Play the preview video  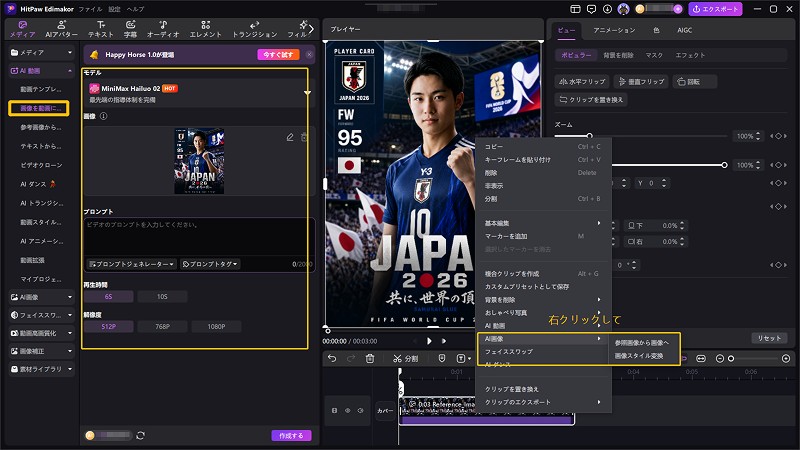point(429,341)
